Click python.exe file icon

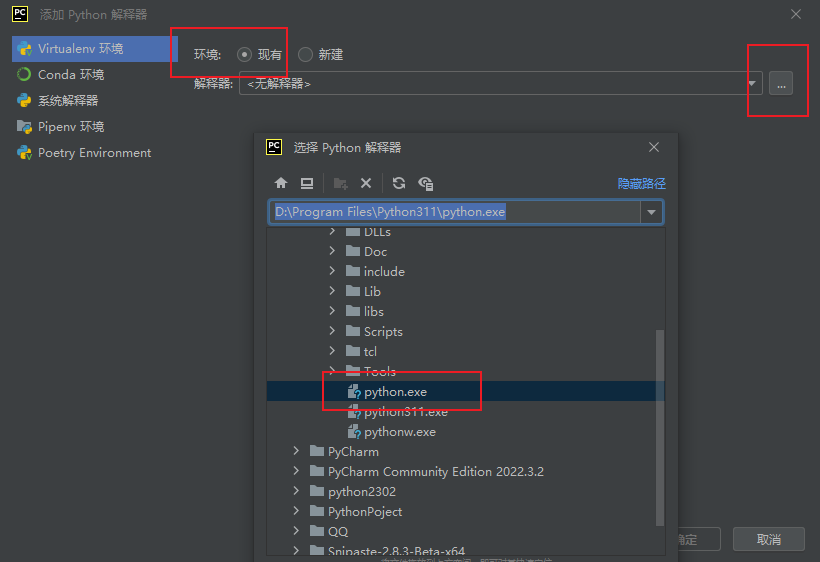tap(354, 392)
